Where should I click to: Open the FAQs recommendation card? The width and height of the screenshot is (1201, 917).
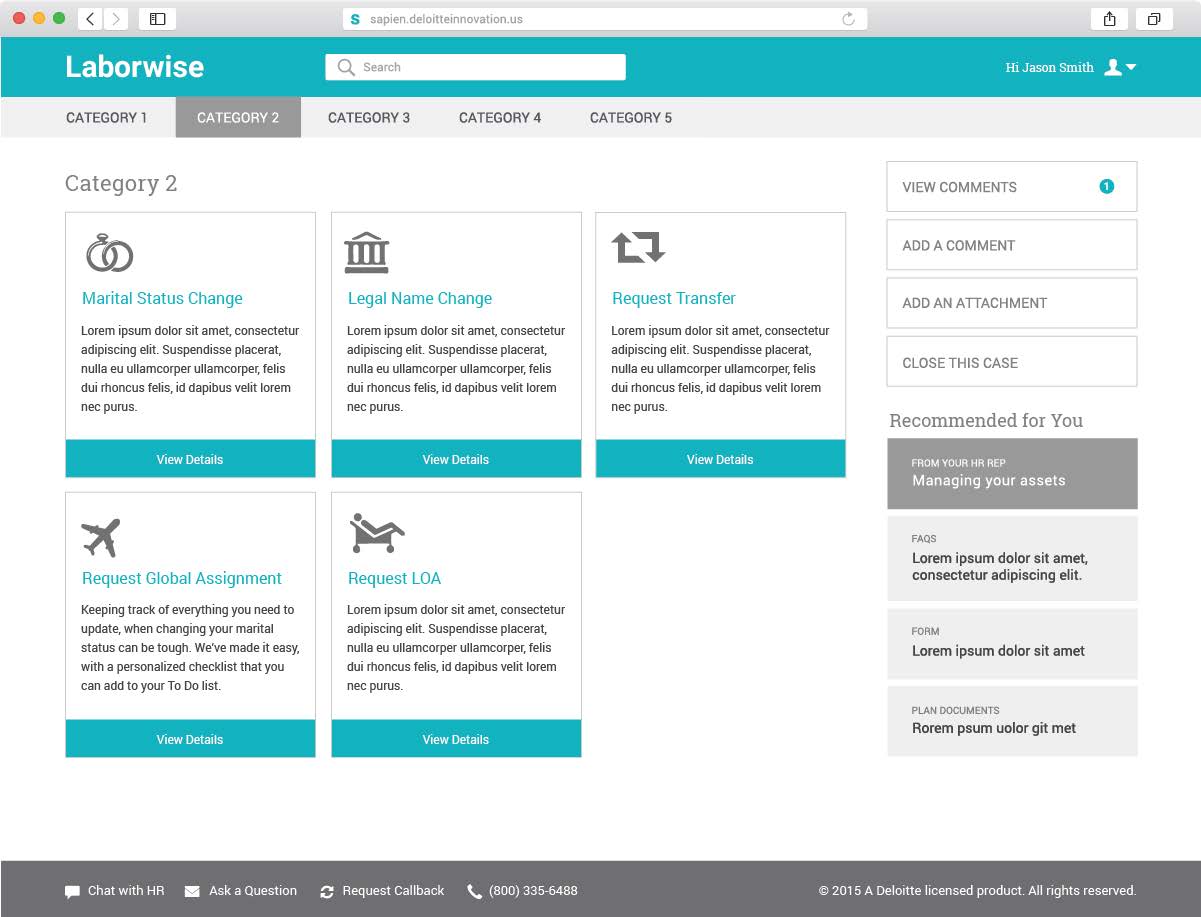(x=1012, y=559)
